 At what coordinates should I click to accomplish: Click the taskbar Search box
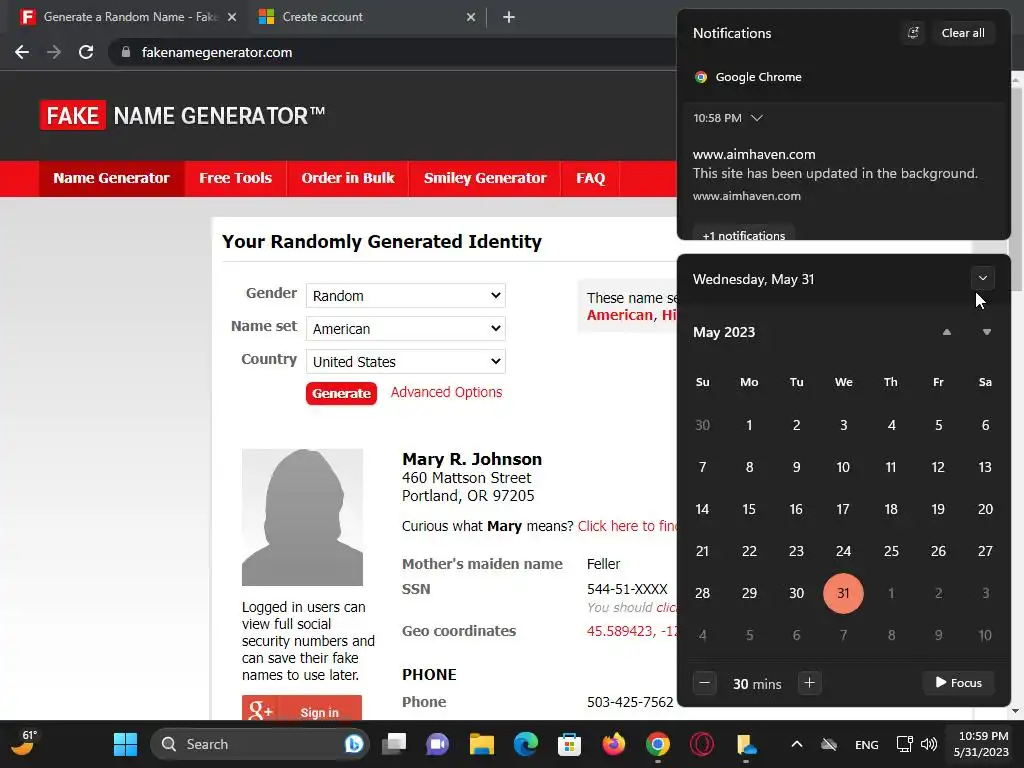tap(260, 744)
